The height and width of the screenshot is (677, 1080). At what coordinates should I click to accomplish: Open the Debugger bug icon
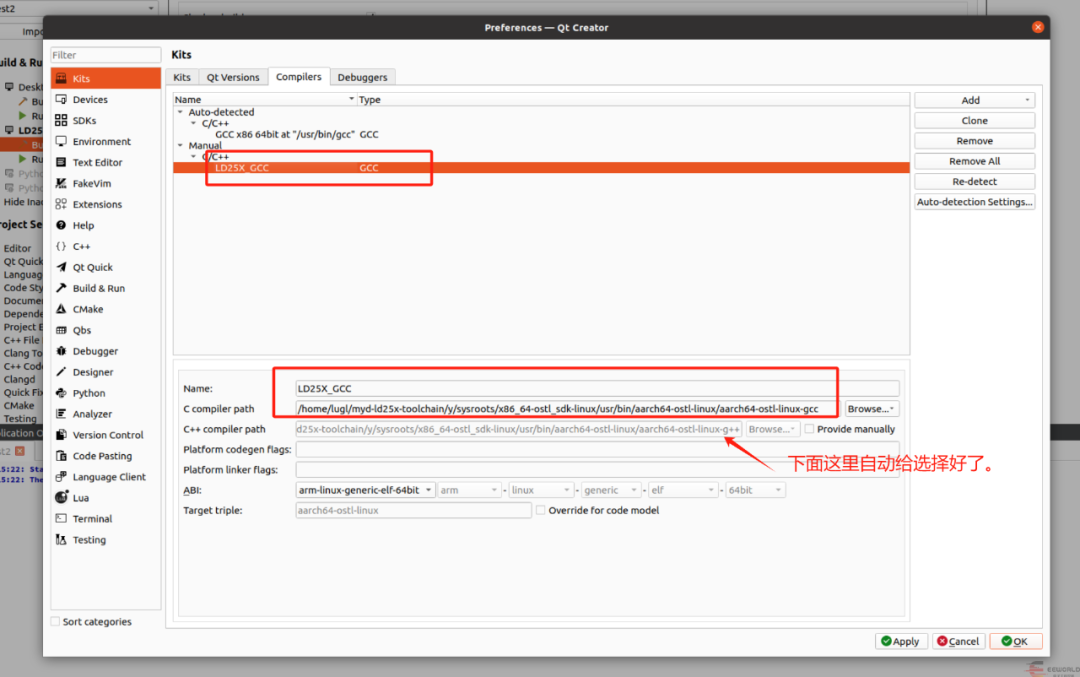tap(61, 351)
